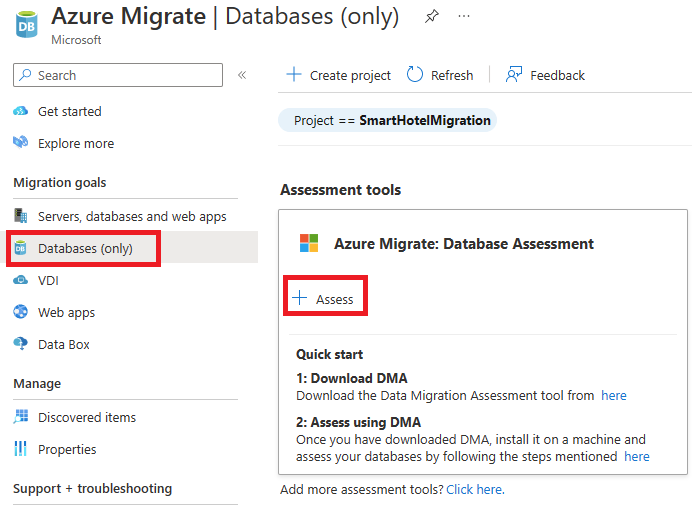Click the Web apps globe icon
Image resolution: width=692 pixels, height=507 pixels.
[20, 312]
